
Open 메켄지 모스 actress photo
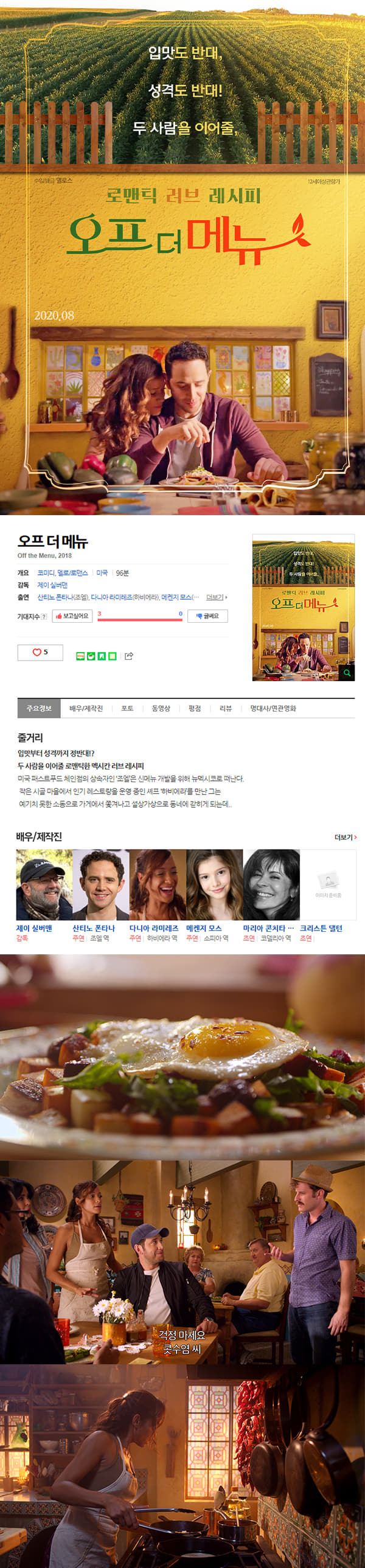[x=214, y=884]
